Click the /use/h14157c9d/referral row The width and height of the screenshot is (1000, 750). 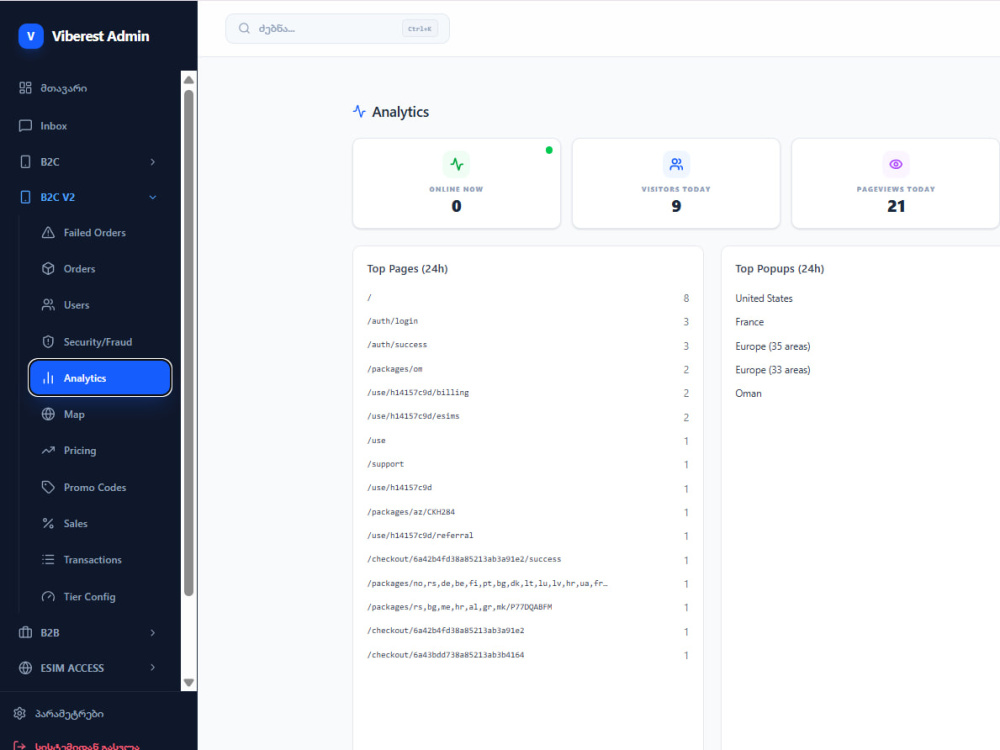[527, 536]
